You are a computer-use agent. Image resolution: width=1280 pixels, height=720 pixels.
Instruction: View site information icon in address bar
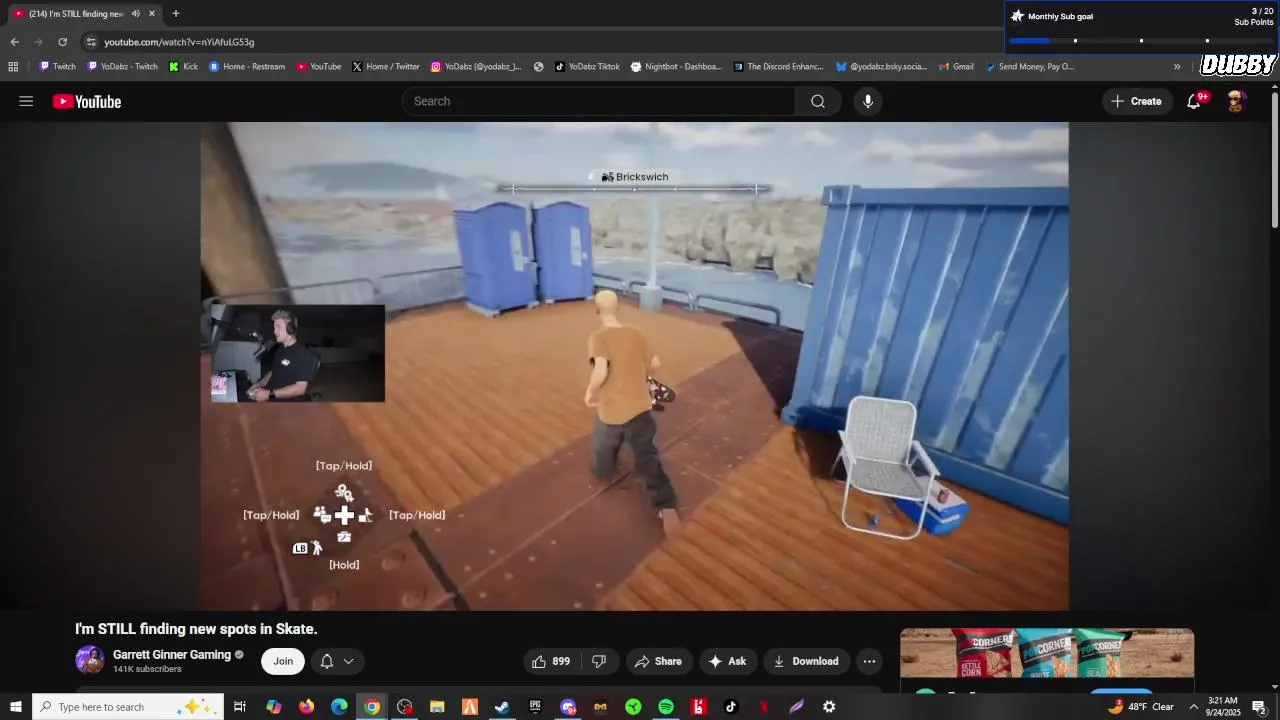tap(91, 42)
